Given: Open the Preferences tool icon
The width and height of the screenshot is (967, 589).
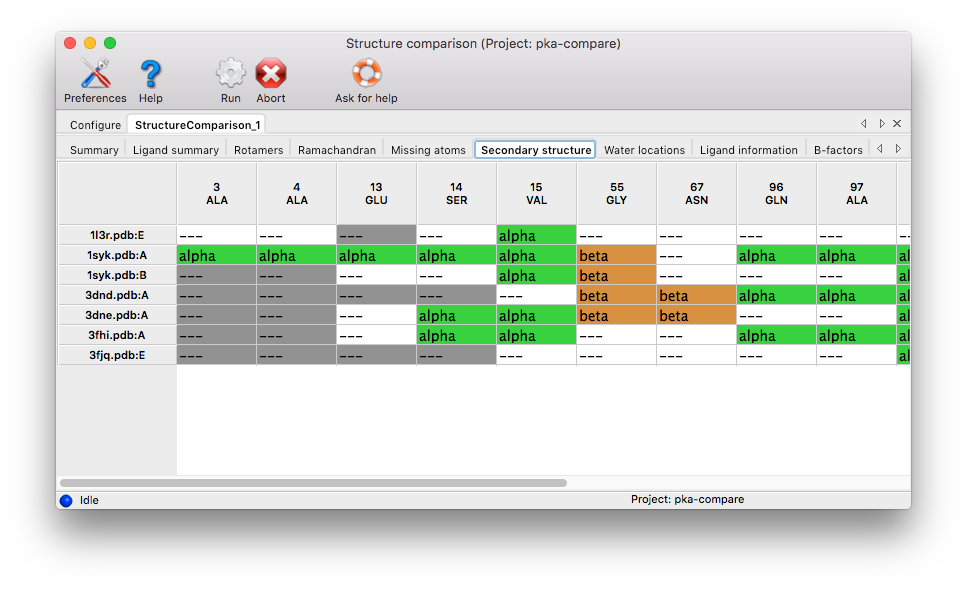Looking at the screenshot, I should point(95,75).
